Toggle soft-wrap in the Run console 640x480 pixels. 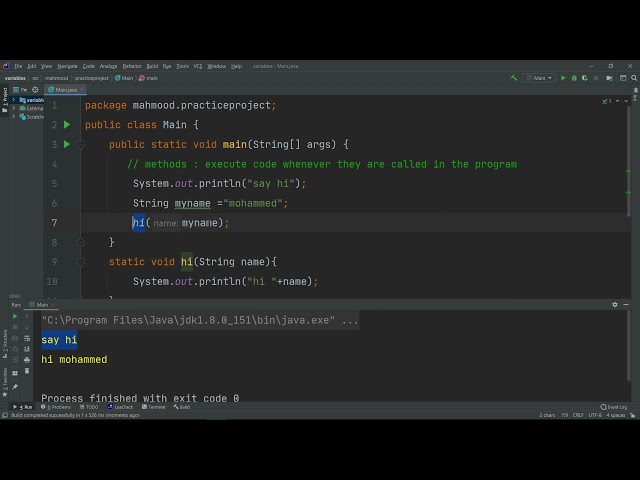click(27, 338)
